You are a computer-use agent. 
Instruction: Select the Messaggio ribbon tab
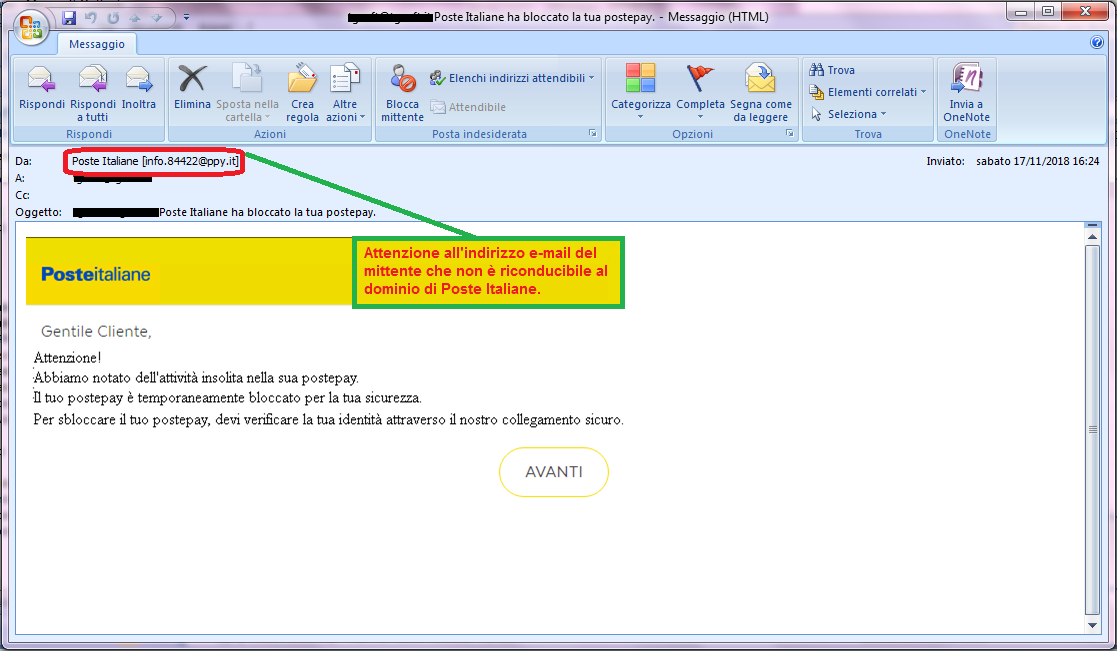coord(97,44)
